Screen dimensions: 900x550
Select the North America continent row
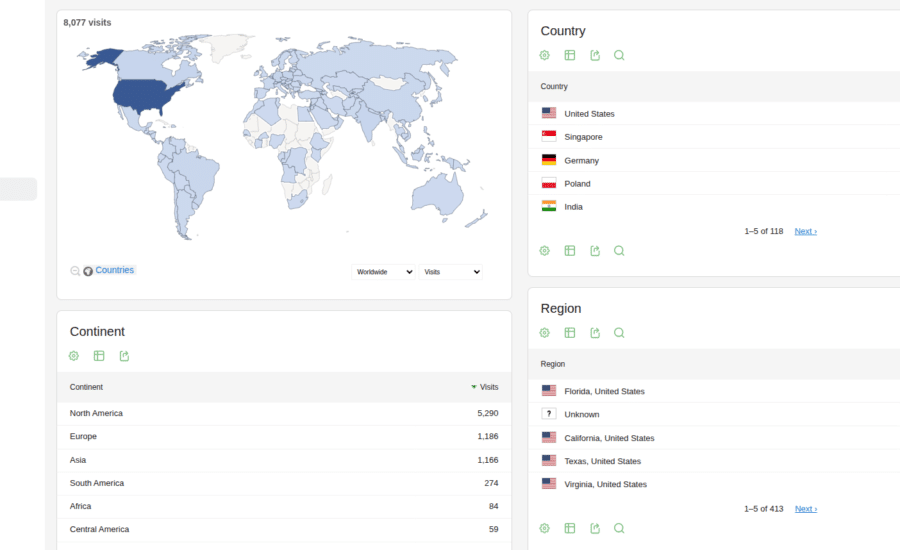(284, 413)
